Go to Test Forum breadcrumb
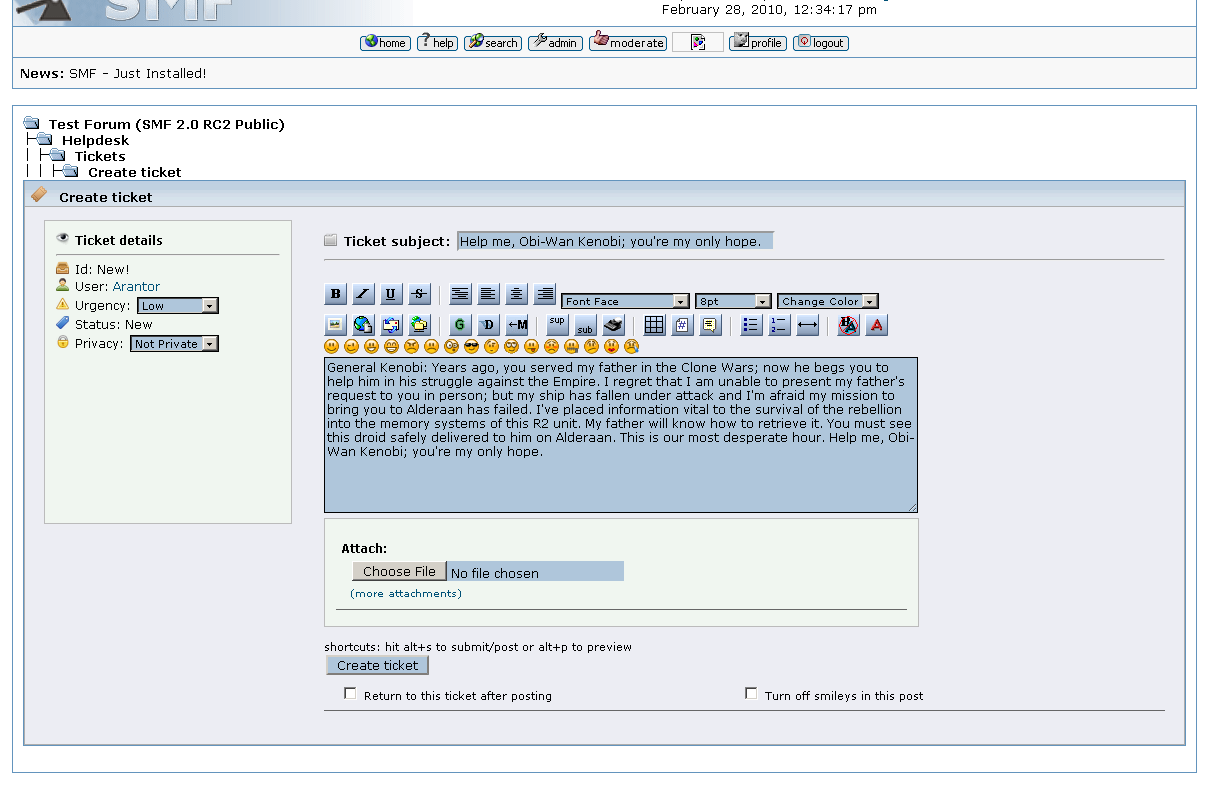The width and height of the screenshot is (1220, 793). tap(167, 124)
